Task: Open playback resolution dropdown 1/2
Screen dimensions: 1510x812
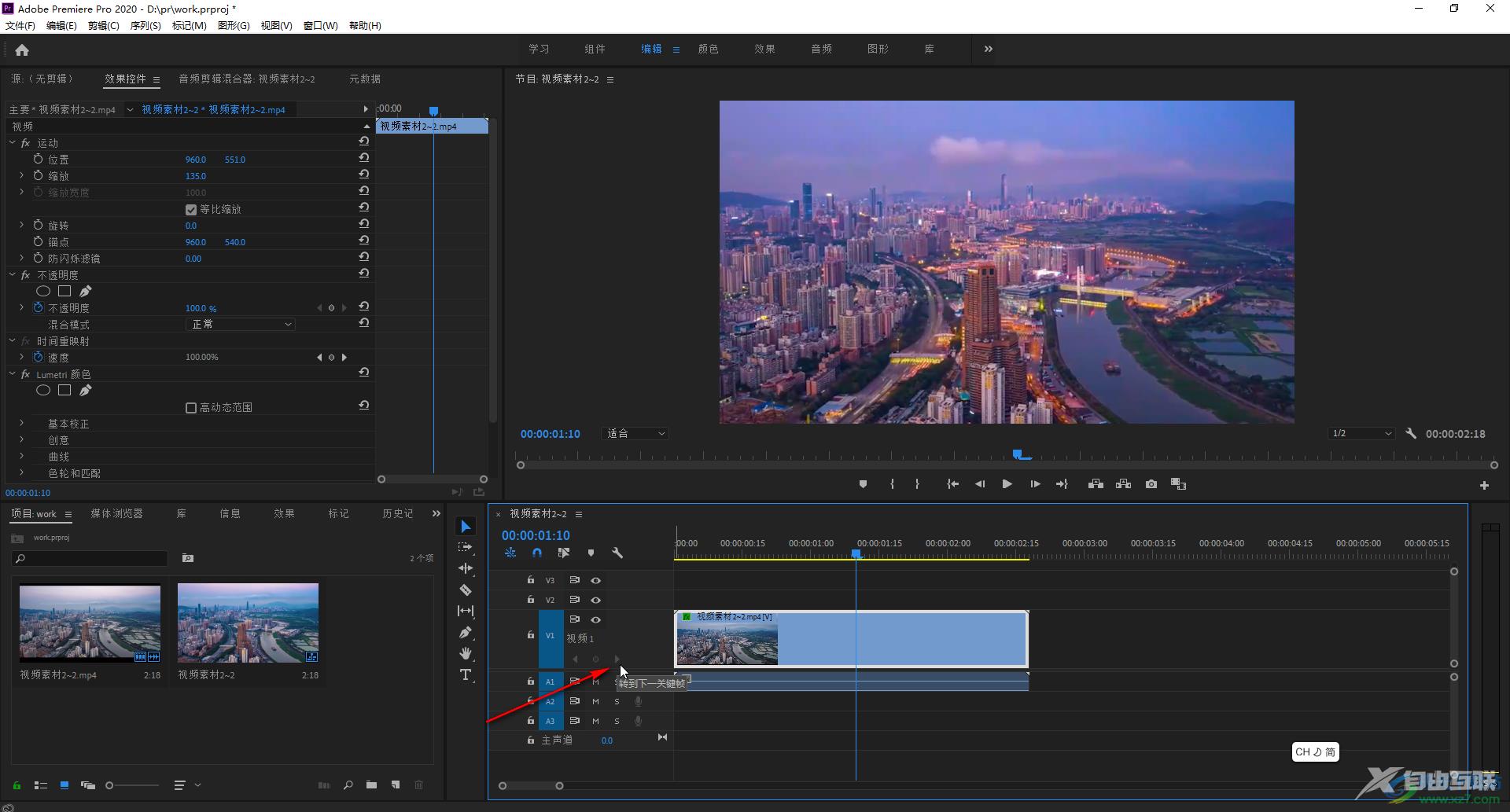Action: pos(1361,434)
